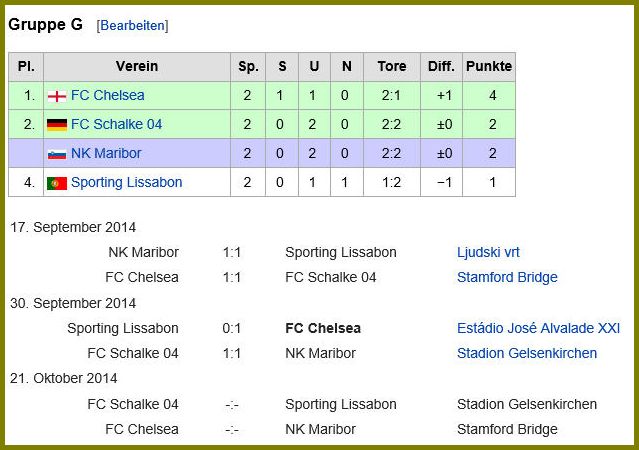Open the FC Schalke 04 link in table
This screenshot has width=639, height=450.
coord(117,124)
